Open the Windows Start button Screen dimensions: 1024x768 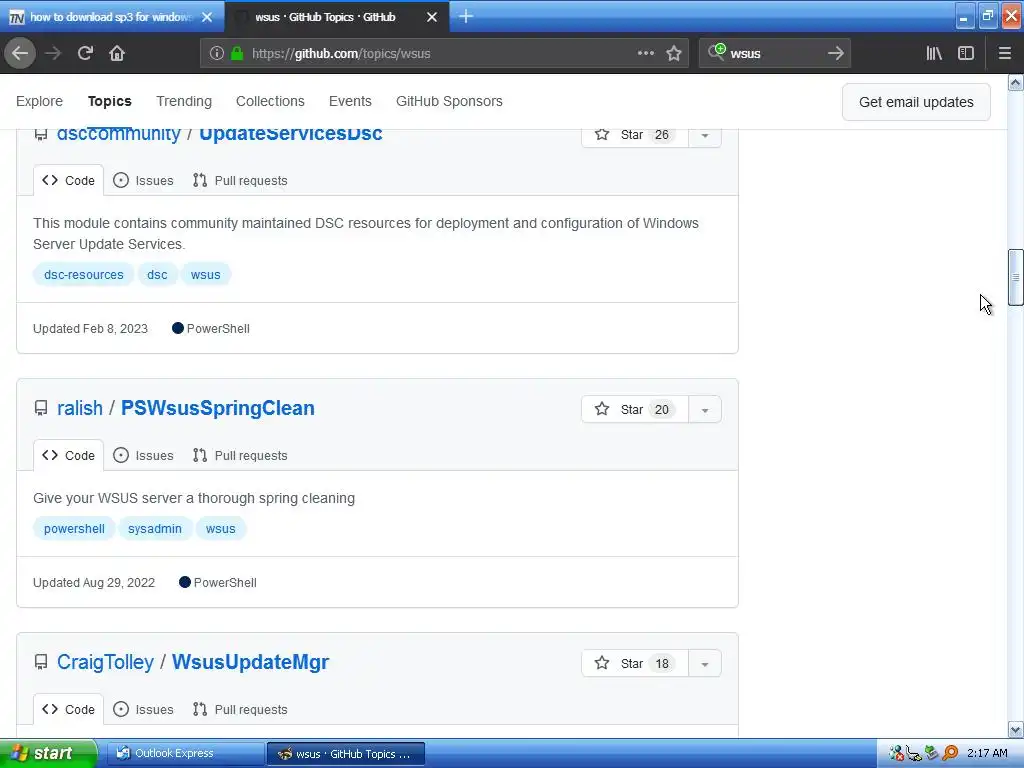click(48, 754)
